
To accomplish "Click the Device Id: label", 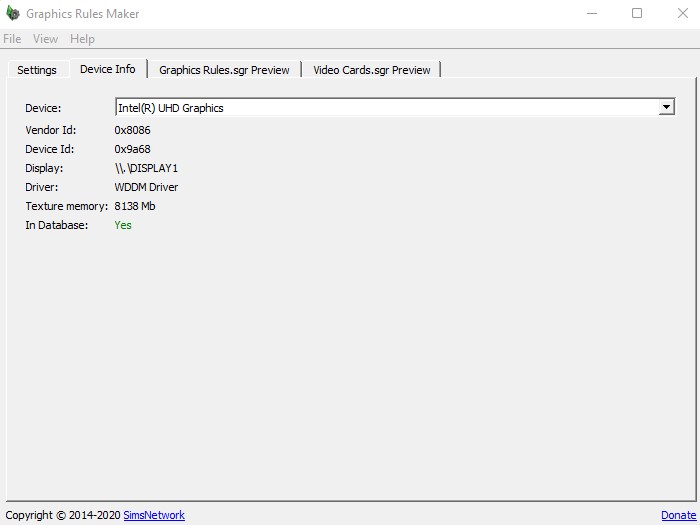I will pos(50,149).
